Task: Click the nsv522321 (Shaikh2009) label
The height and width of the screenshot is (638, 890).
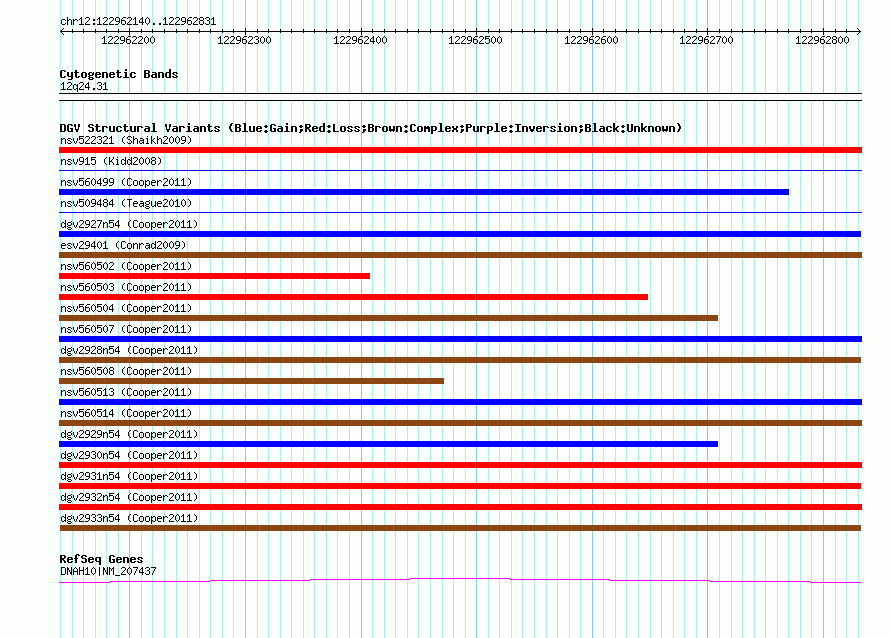Action: click(x=126, y=140)
